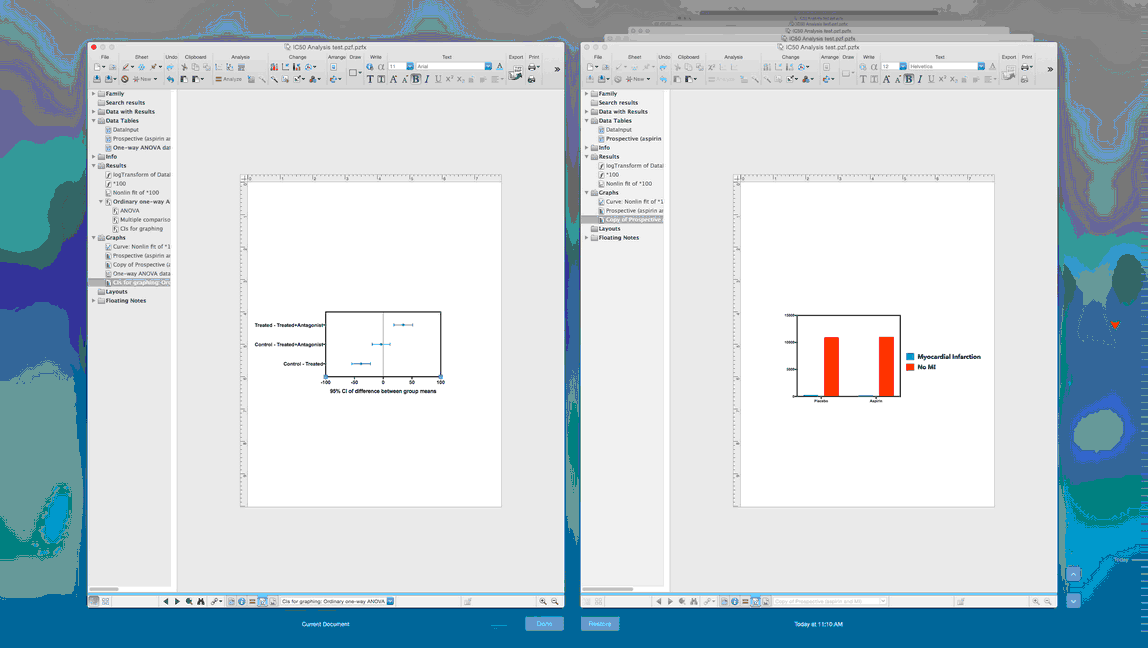The height and width of the screenshot is (648, 1148).
Task: Go to next sheet with forward arrow
Action: (177, 601)
